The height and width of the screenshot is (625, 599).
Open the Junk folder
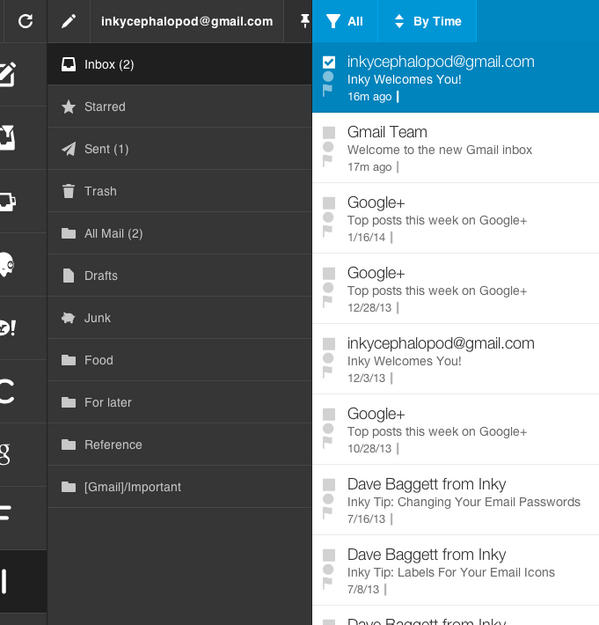179,318
